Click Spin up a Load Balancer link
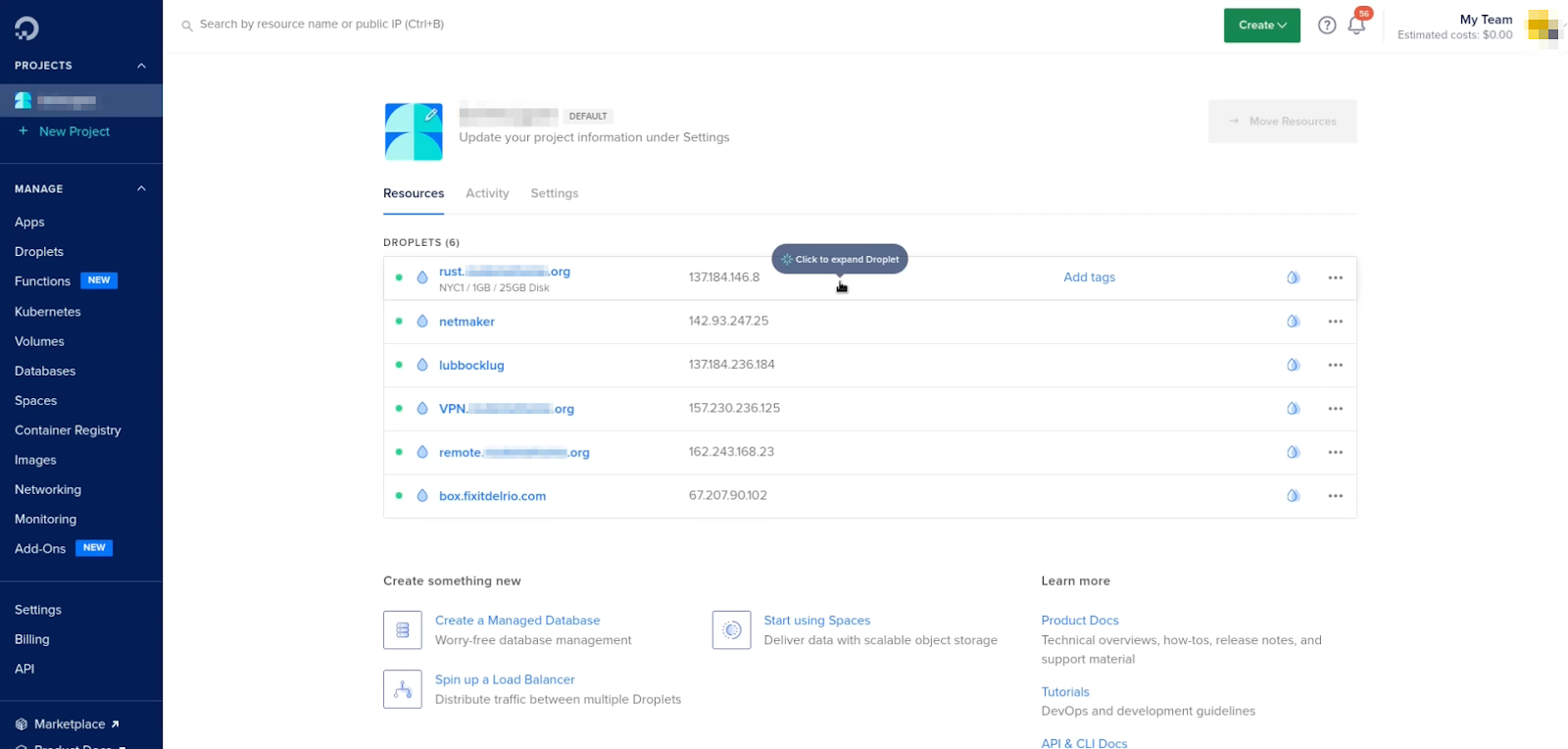The width and height of the screenshot is (1568, 749). (505, 679)
